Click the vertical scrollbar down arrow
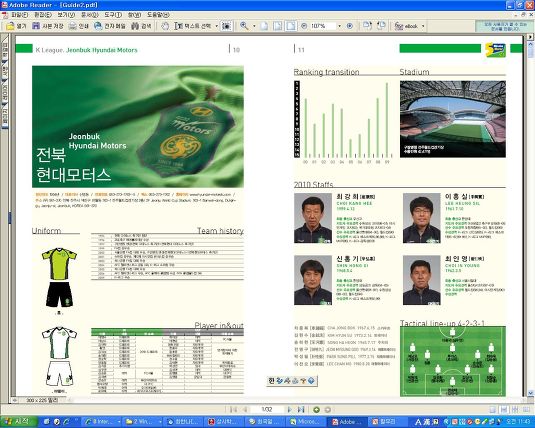 (531, 393)
